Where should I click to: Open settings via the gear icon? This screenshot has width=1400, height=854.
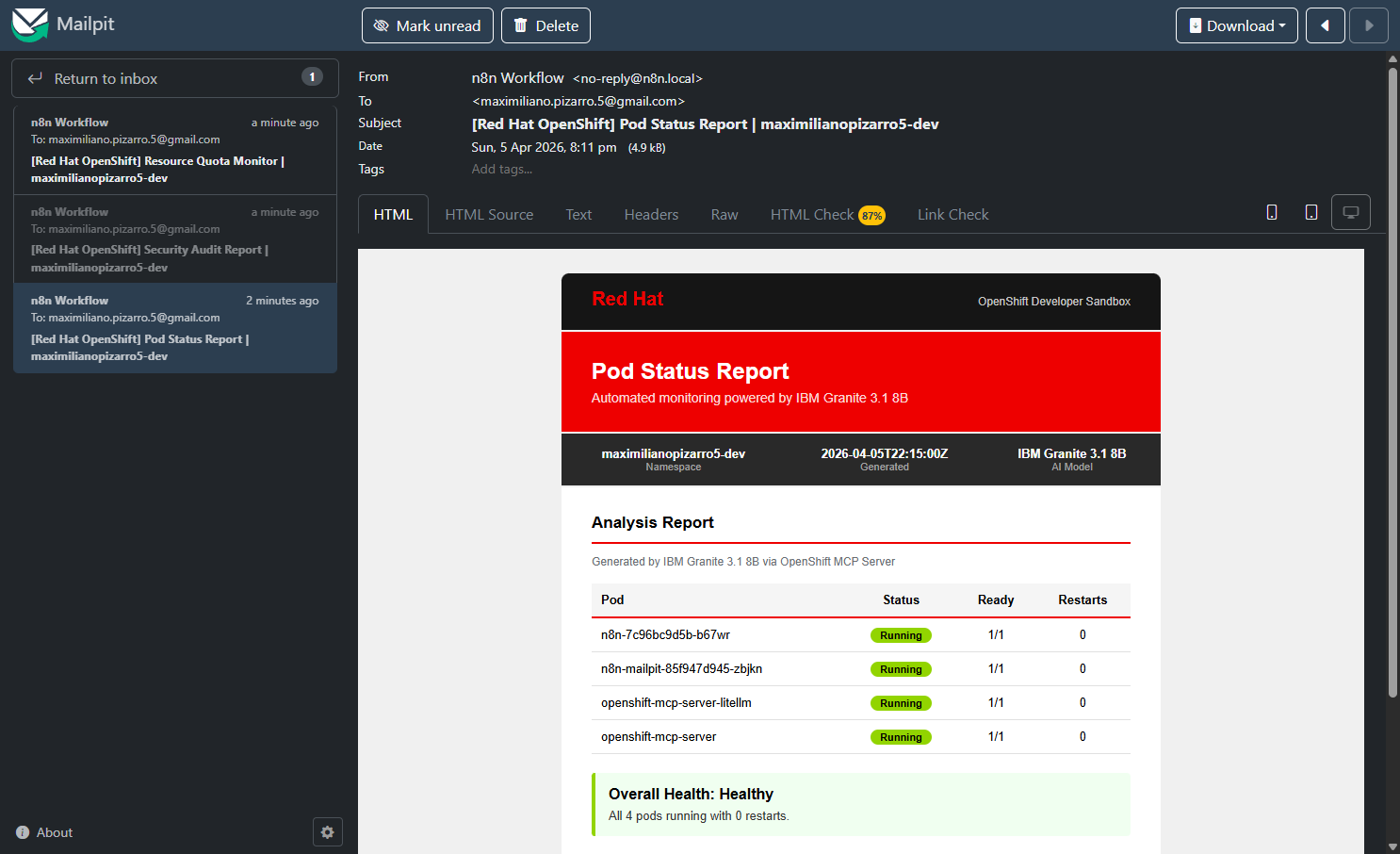[x=327, y=832]
